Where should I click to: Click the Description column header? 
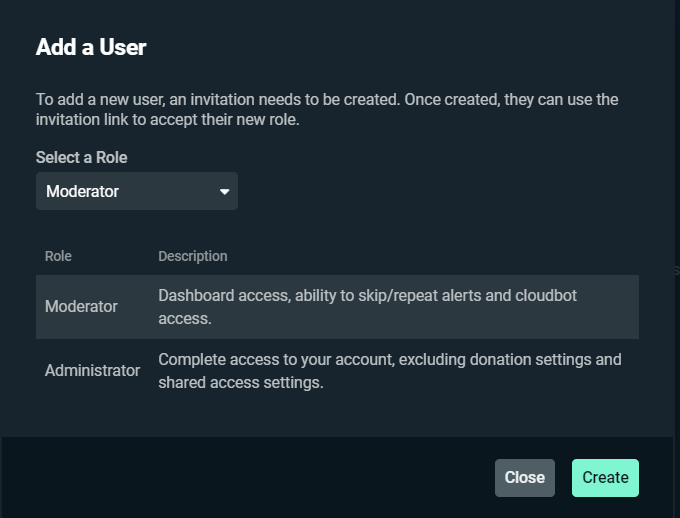tap(193, 256)
